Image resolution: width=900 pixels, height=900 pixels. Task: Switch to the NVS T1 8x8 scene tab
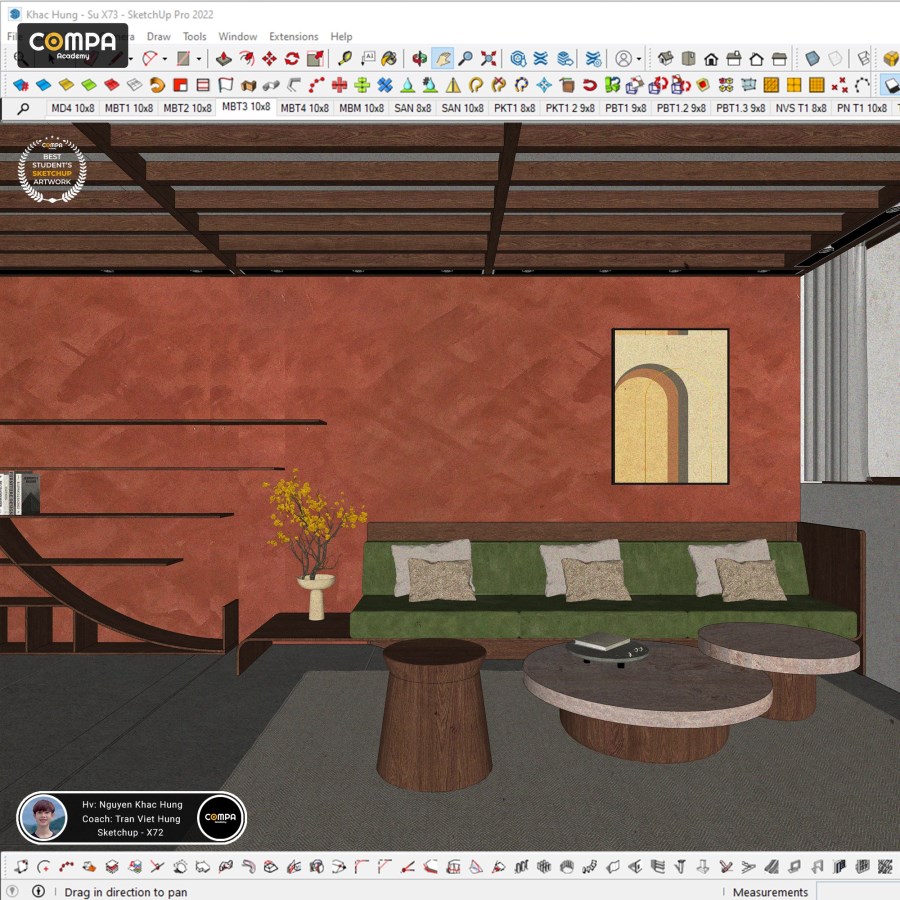801,108
